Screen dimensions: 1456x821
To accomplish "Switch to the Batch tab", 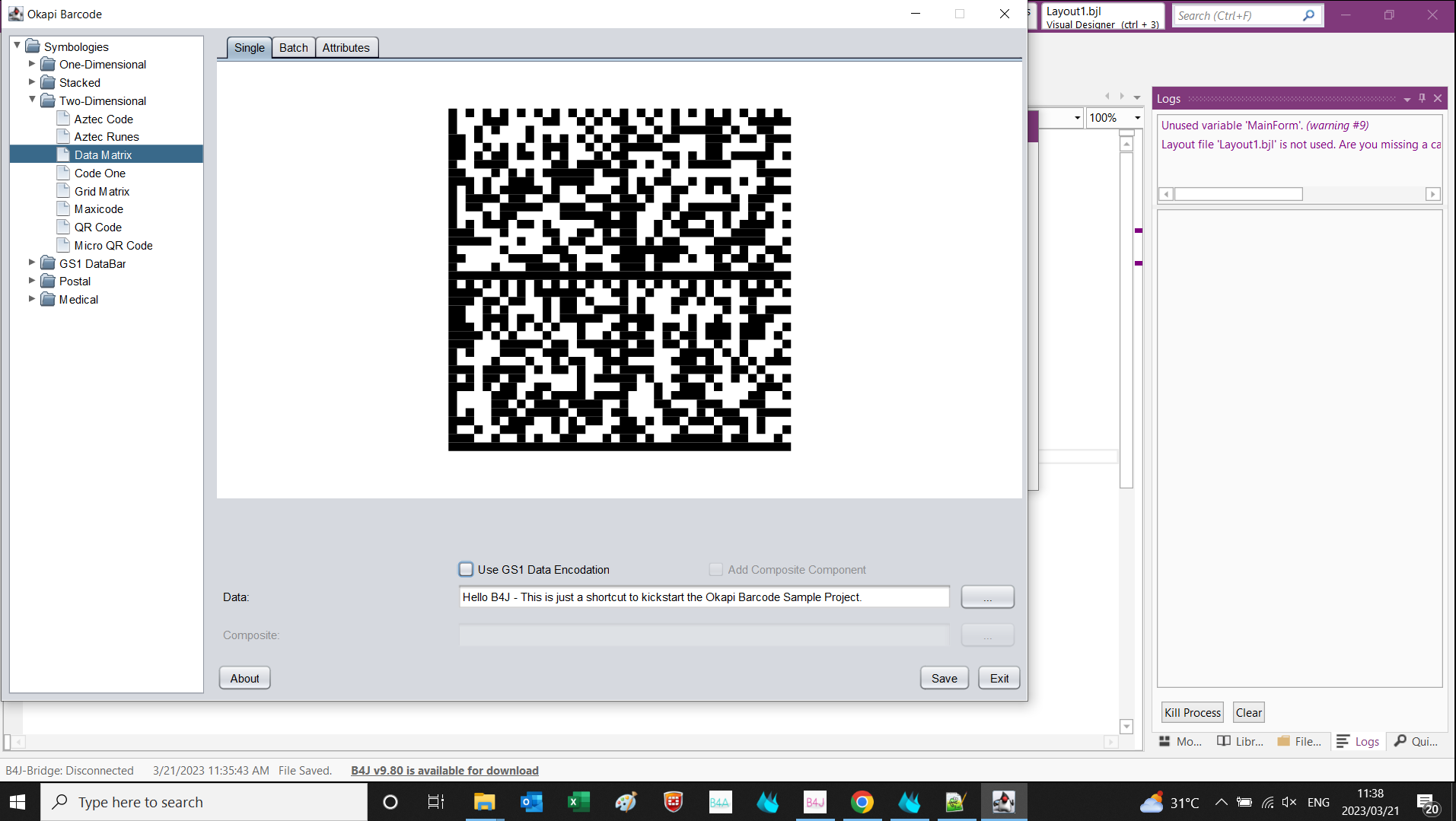I will pos(293,47).
